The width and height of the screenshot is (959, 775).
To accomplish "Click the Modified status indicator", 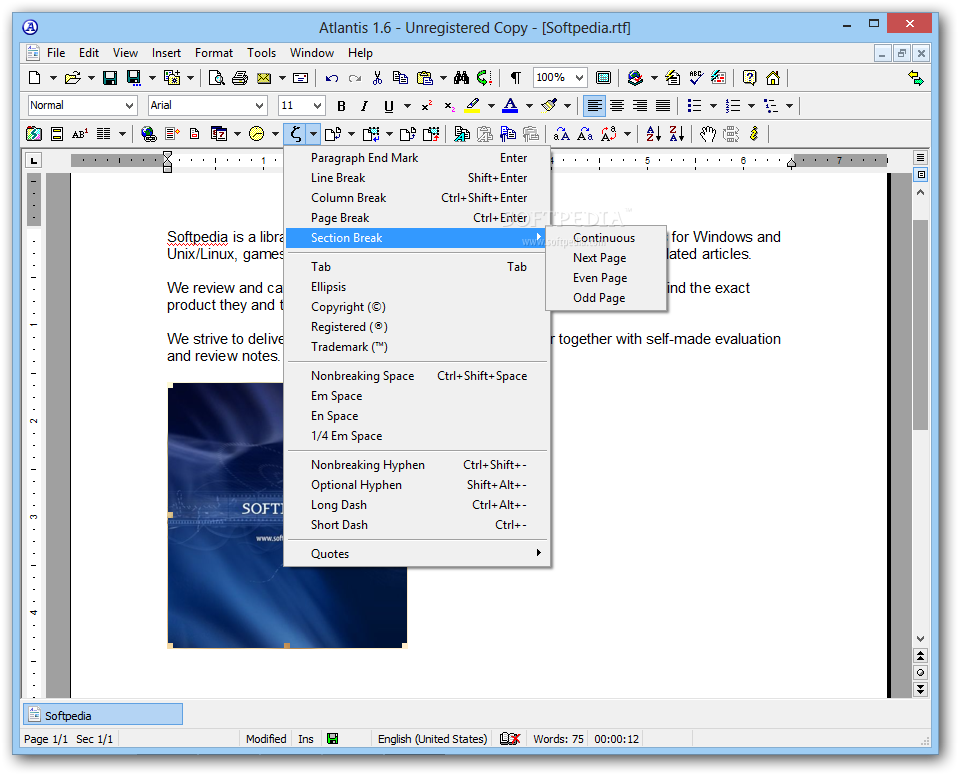I will click(266, 739).
